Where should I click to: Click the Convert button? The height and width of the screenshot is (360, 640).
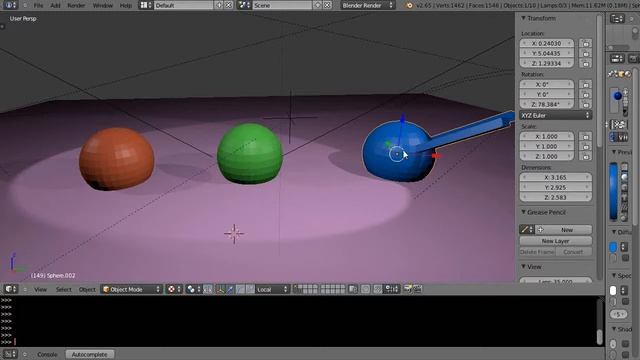(x=573, y=252)
